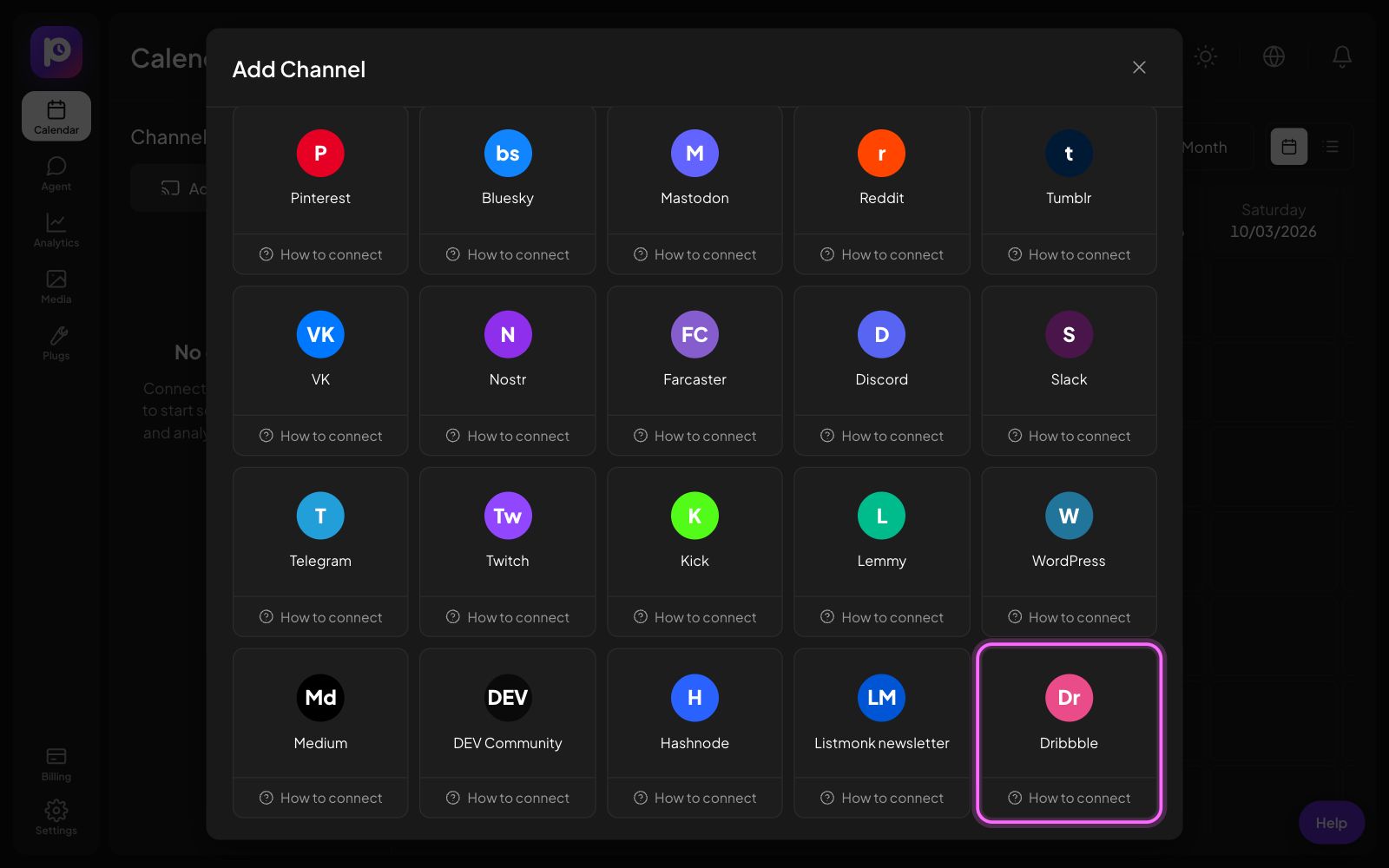Open How to connect for Reddit
The image size is (1389, 868).
click(881, 254)
